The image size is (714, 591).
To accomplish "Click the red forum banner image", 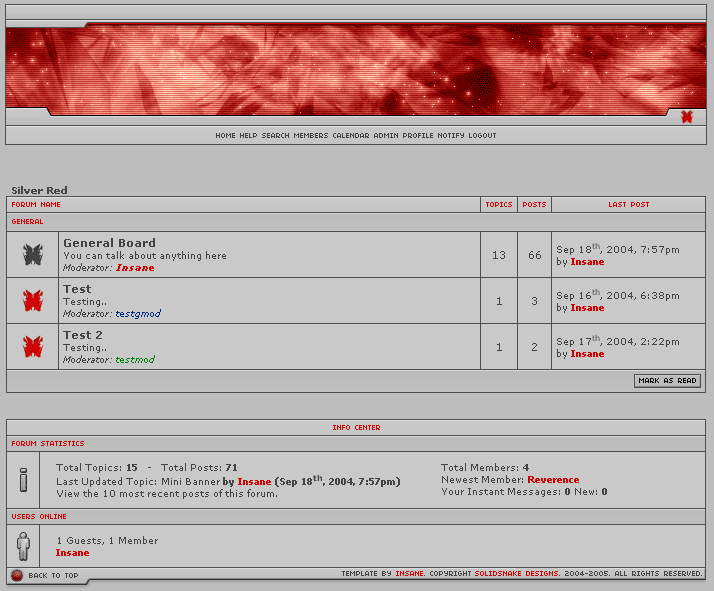I will [356, 70].
